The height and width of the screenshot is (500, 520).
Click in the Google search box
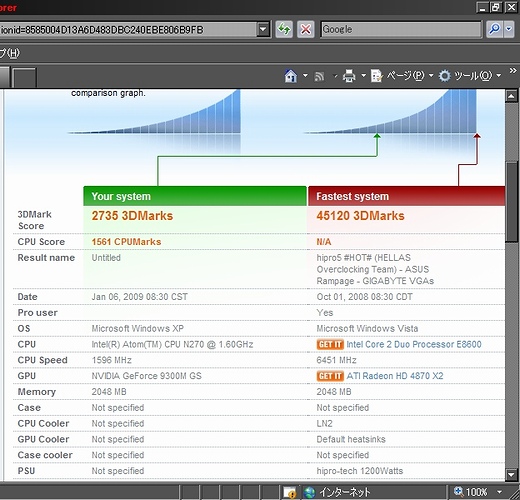point(401,29)
